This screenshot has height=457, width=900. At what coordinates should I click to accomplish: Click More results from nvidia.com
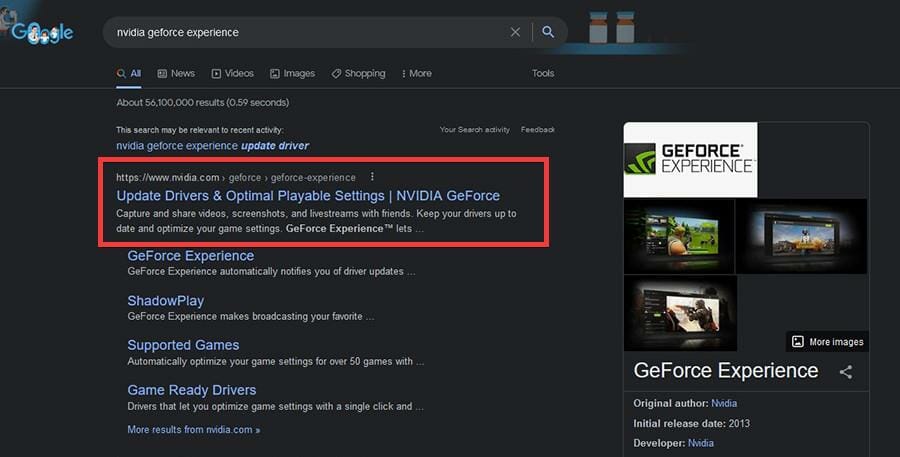click(x=193, y=429)
